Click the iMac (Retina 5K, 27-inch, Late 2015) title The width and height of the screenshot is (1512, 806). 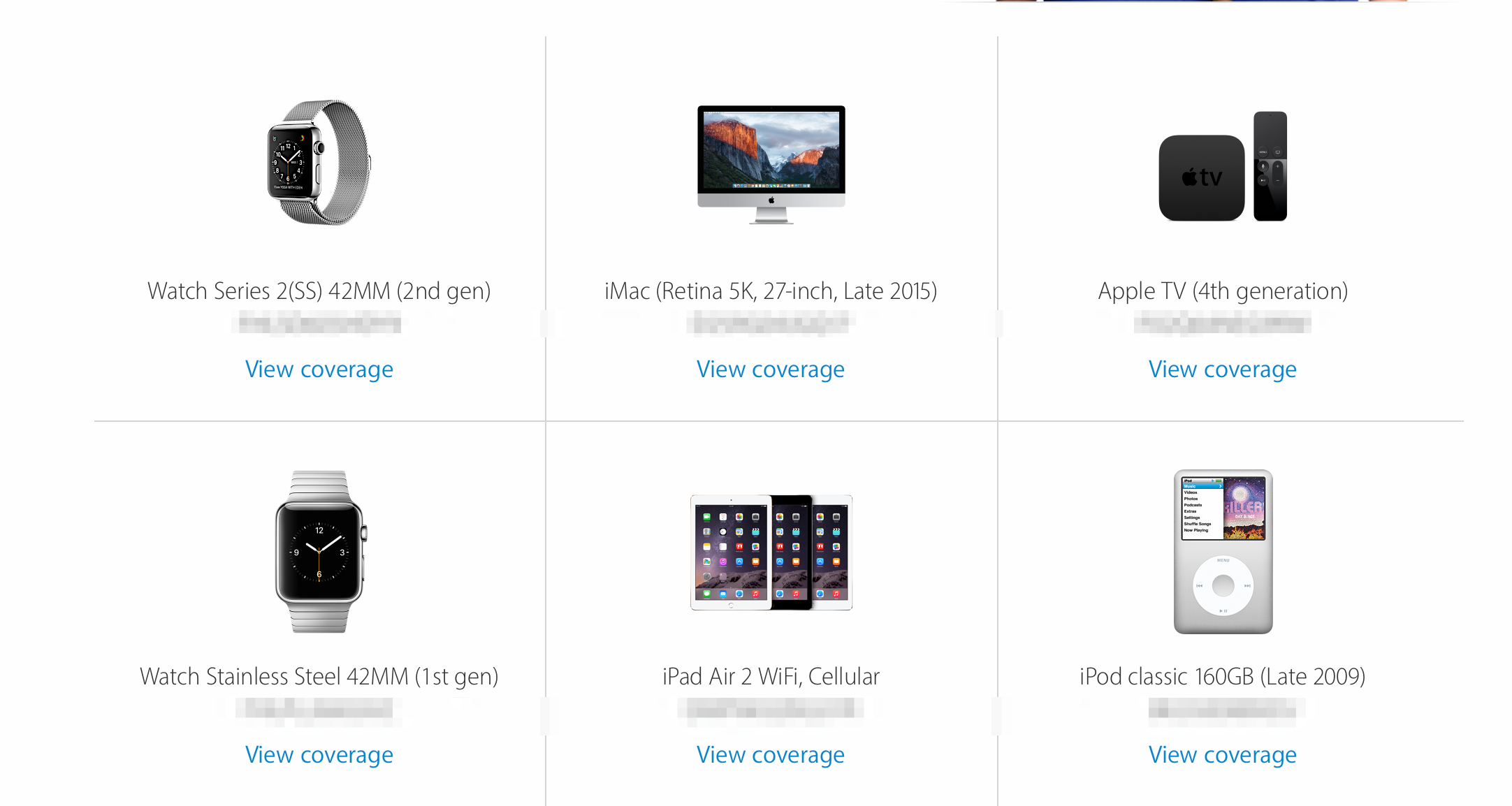pyautogui.click(x=771, y=291)
